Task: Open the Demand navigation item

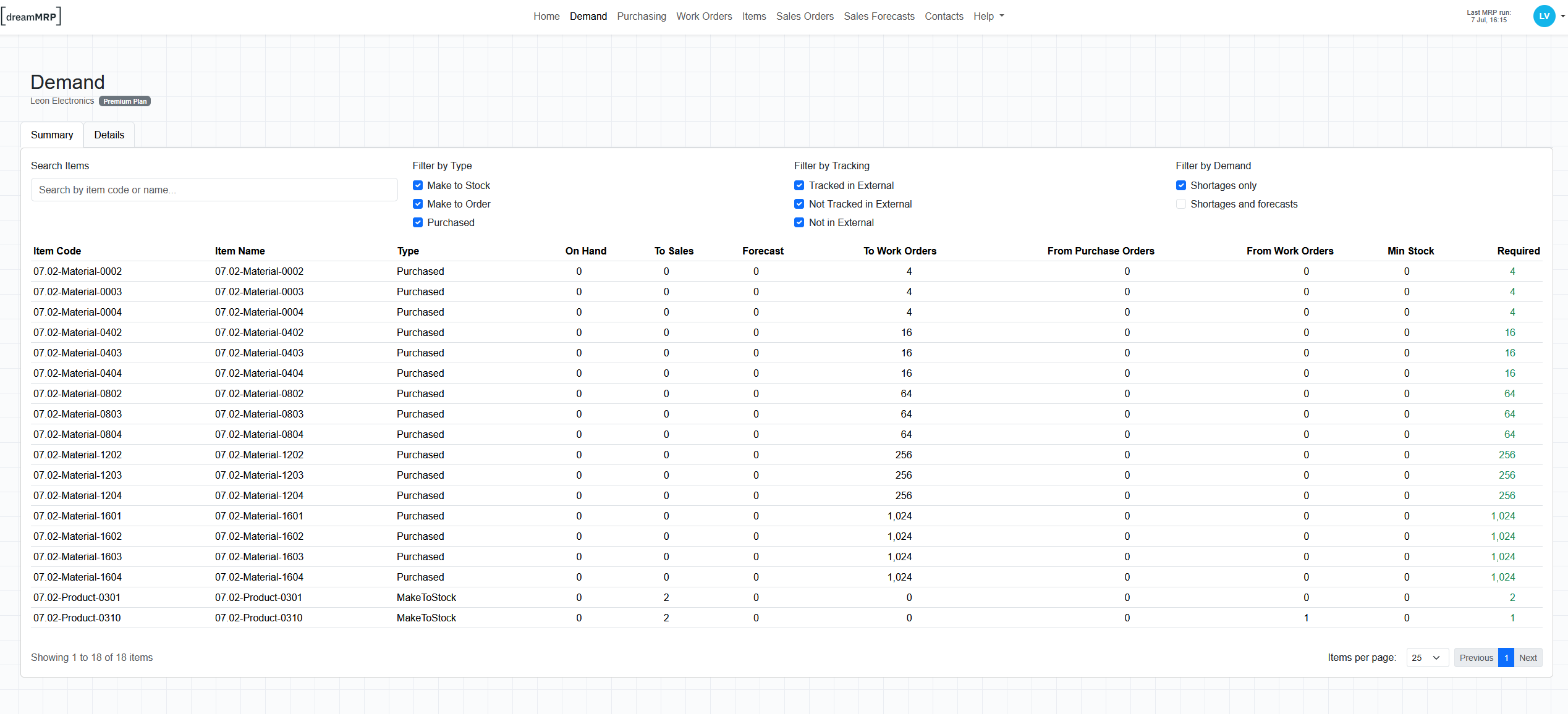Action: [588, 17]
